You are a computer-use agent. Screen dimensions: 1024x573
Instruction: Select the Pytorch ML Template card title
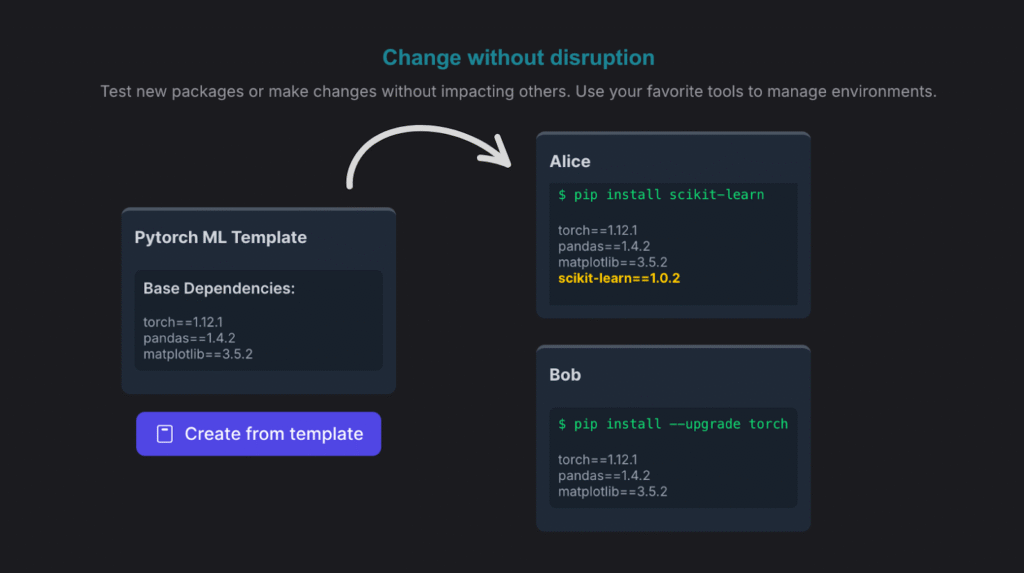coord(220,238)
